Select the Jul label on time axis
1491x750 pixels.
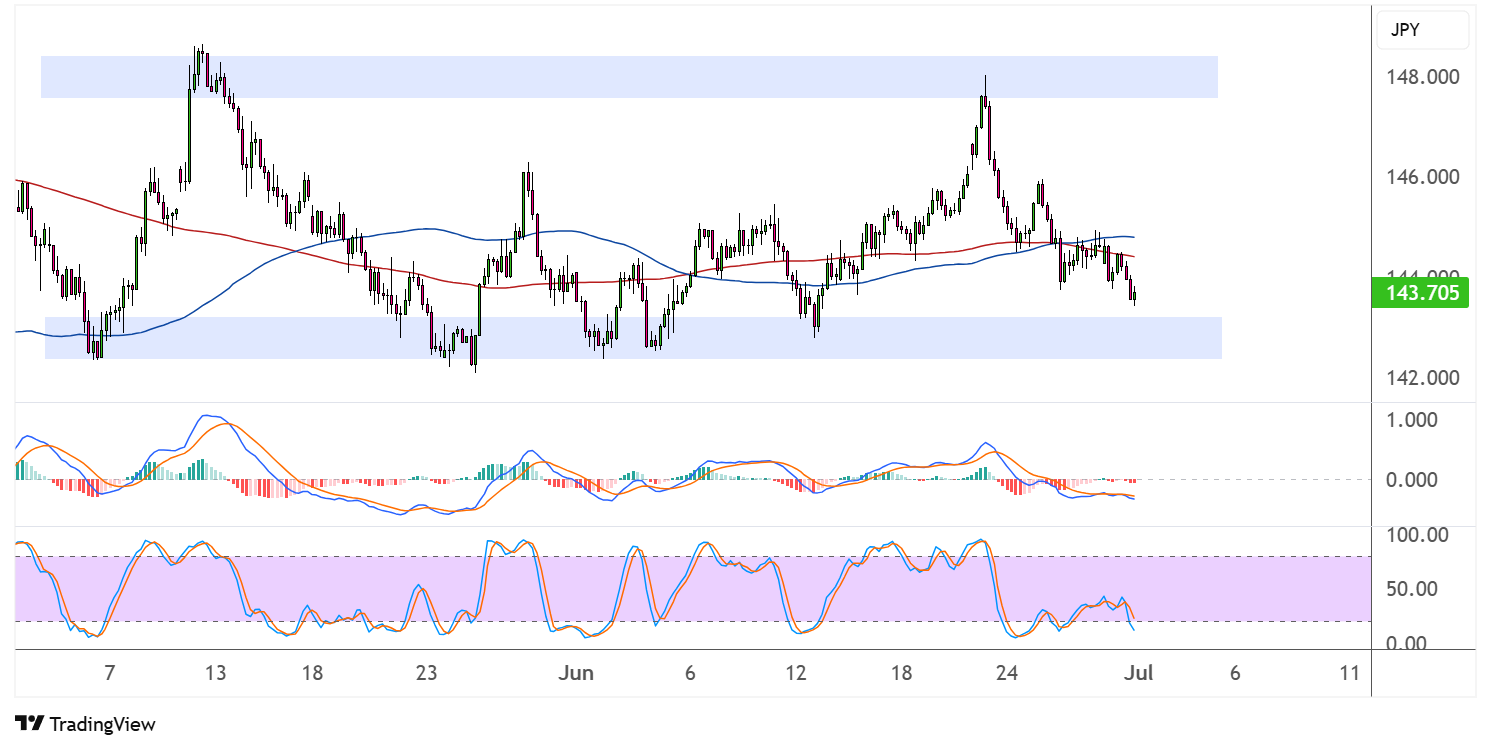coord(1139,673)
